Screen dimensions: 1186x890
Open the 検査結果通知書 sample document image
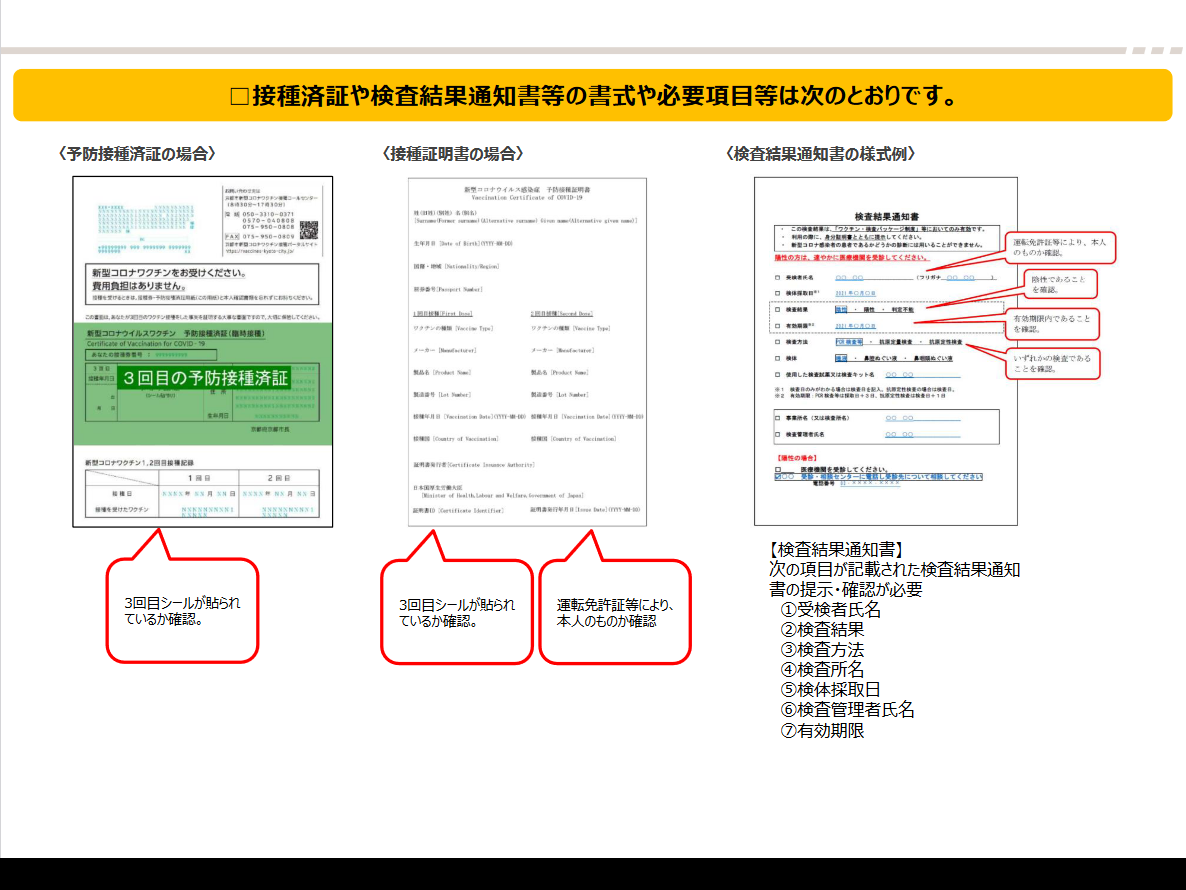886,352
